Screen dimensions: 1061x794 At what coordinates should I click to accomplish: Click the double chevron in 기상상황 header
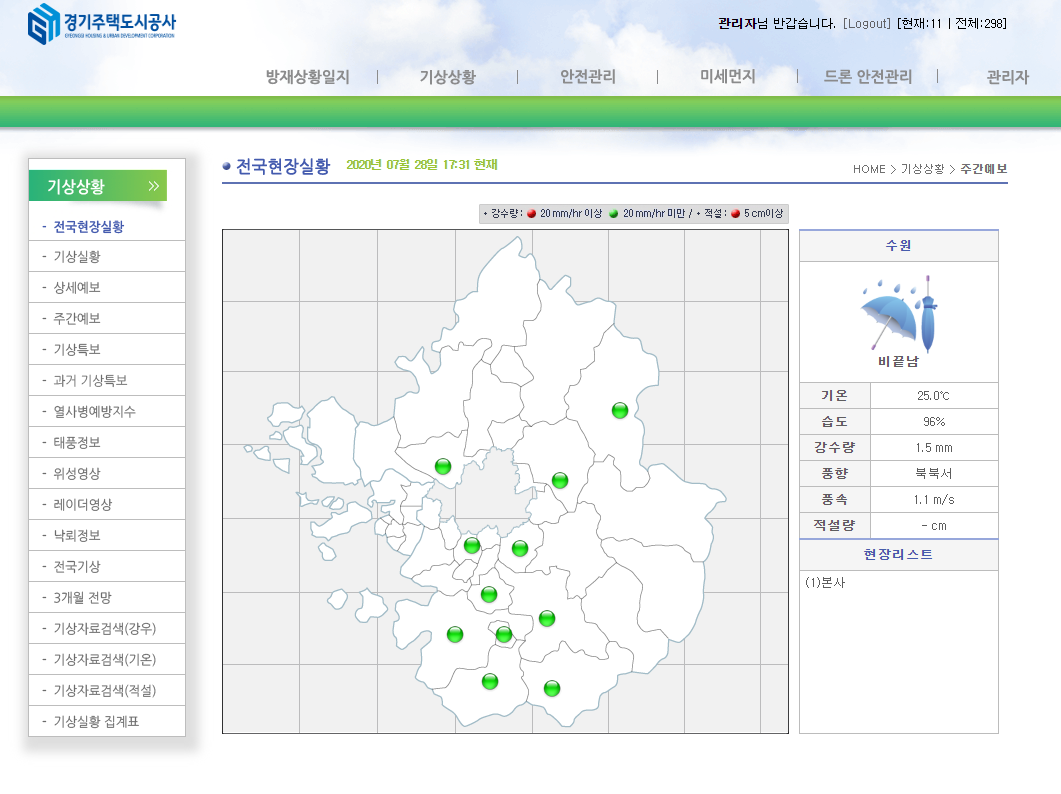coord(153,186)
